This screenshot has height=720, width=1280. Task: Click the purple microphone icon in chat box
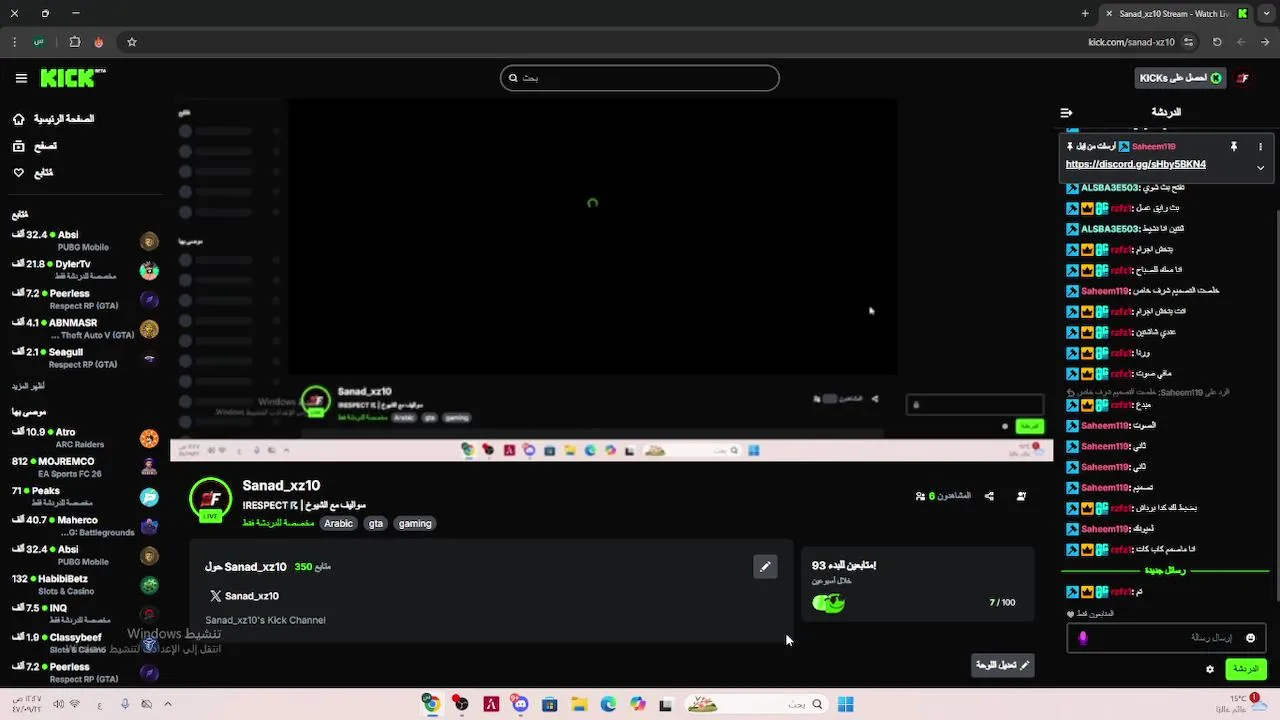(1083, 638)
